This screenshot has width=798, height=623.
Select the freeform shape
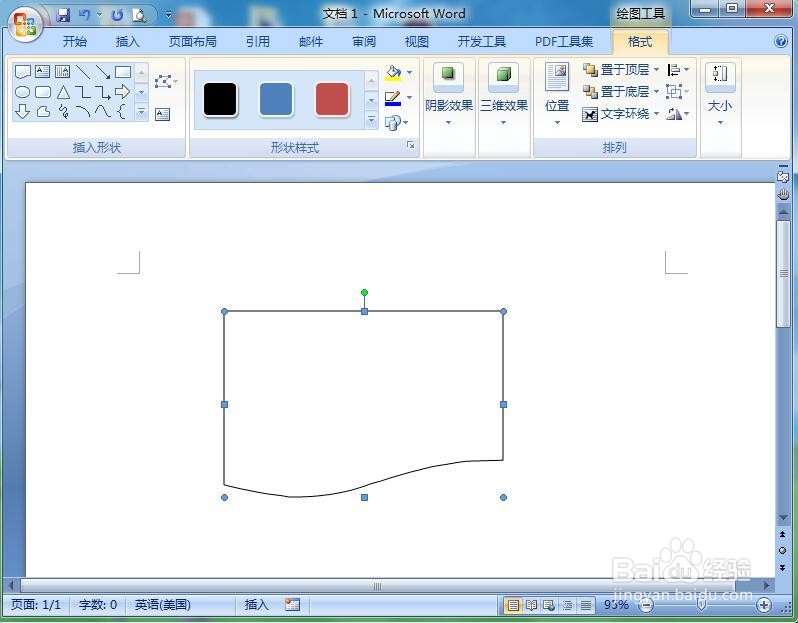pos(43,111)
